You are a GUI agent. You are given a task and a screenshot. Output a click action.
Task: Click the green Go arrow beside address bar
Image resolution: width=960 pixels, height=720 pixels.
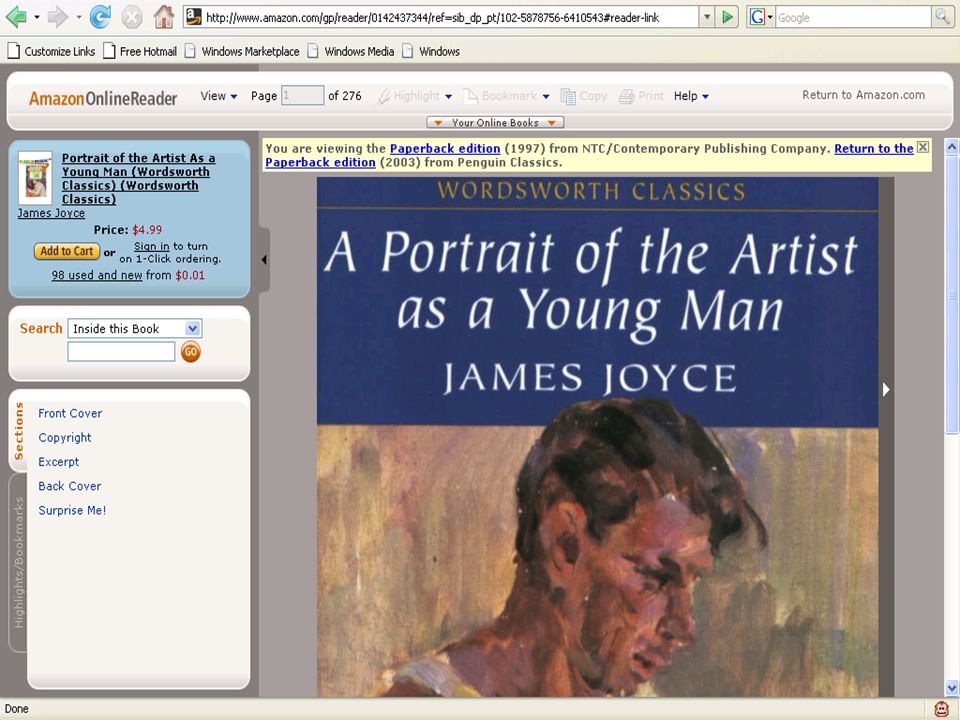click(727, 17)
